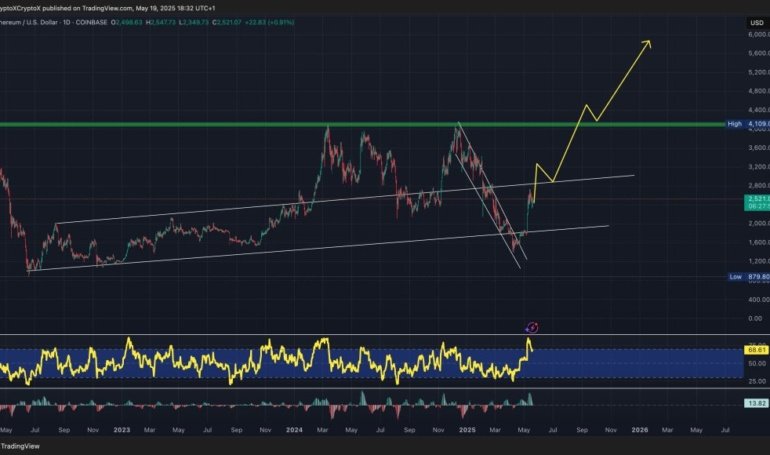Click the low price value L2,349.73
The image size is (770, 455).
[x=193, y=23]
